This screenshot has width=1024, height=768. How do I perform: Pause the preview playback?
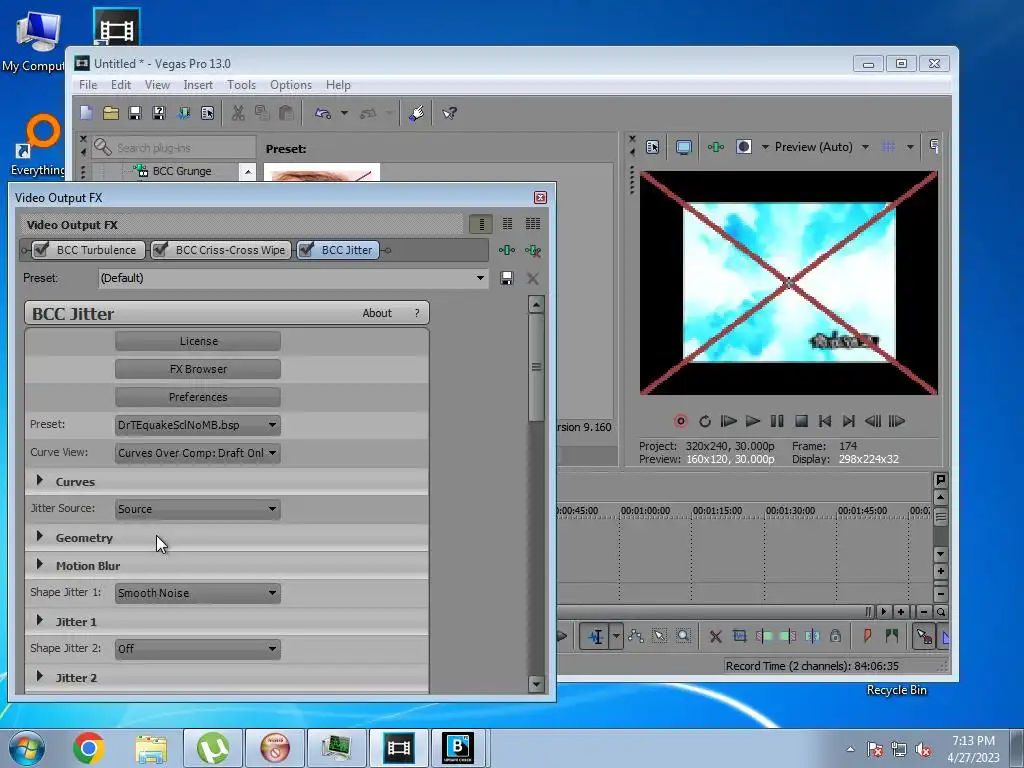click(x=776, y=421)
